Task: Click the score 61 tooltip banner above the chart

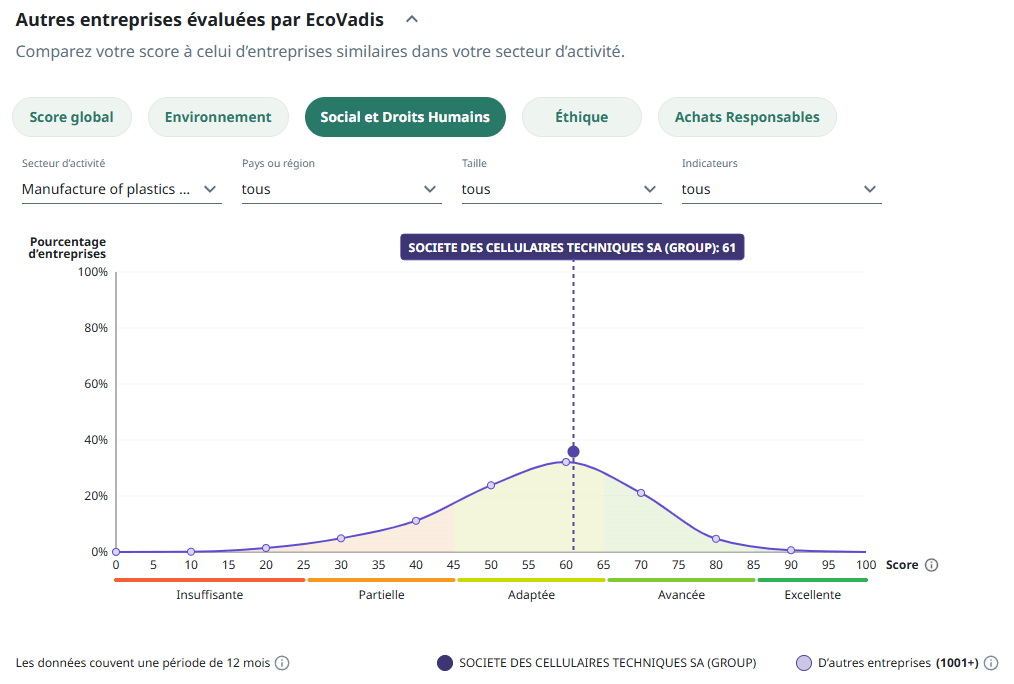Action: coord(571,246)
